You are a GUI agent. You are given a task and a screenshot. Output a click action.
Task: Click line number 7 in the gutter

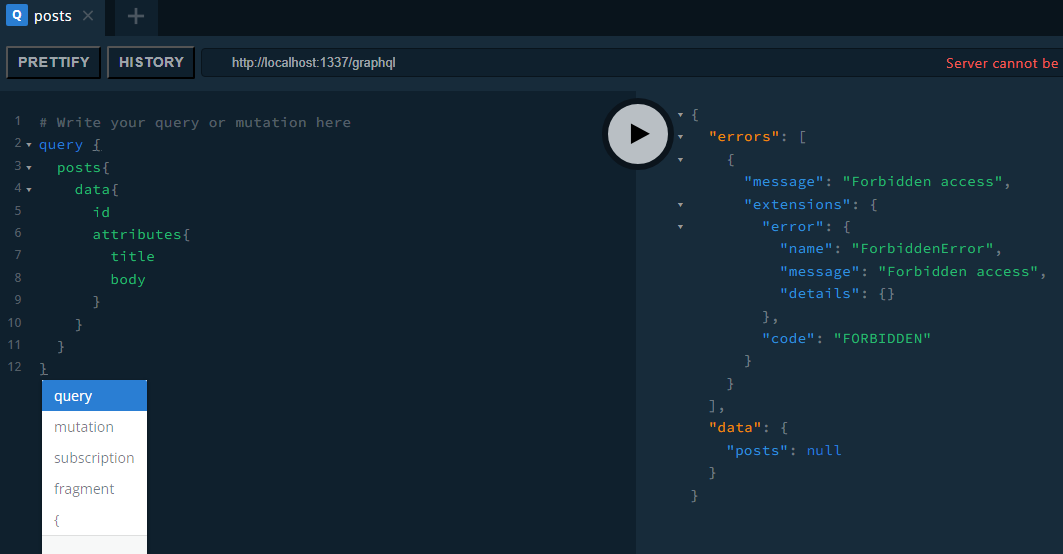pyautogui.click(x=18, y=255)
